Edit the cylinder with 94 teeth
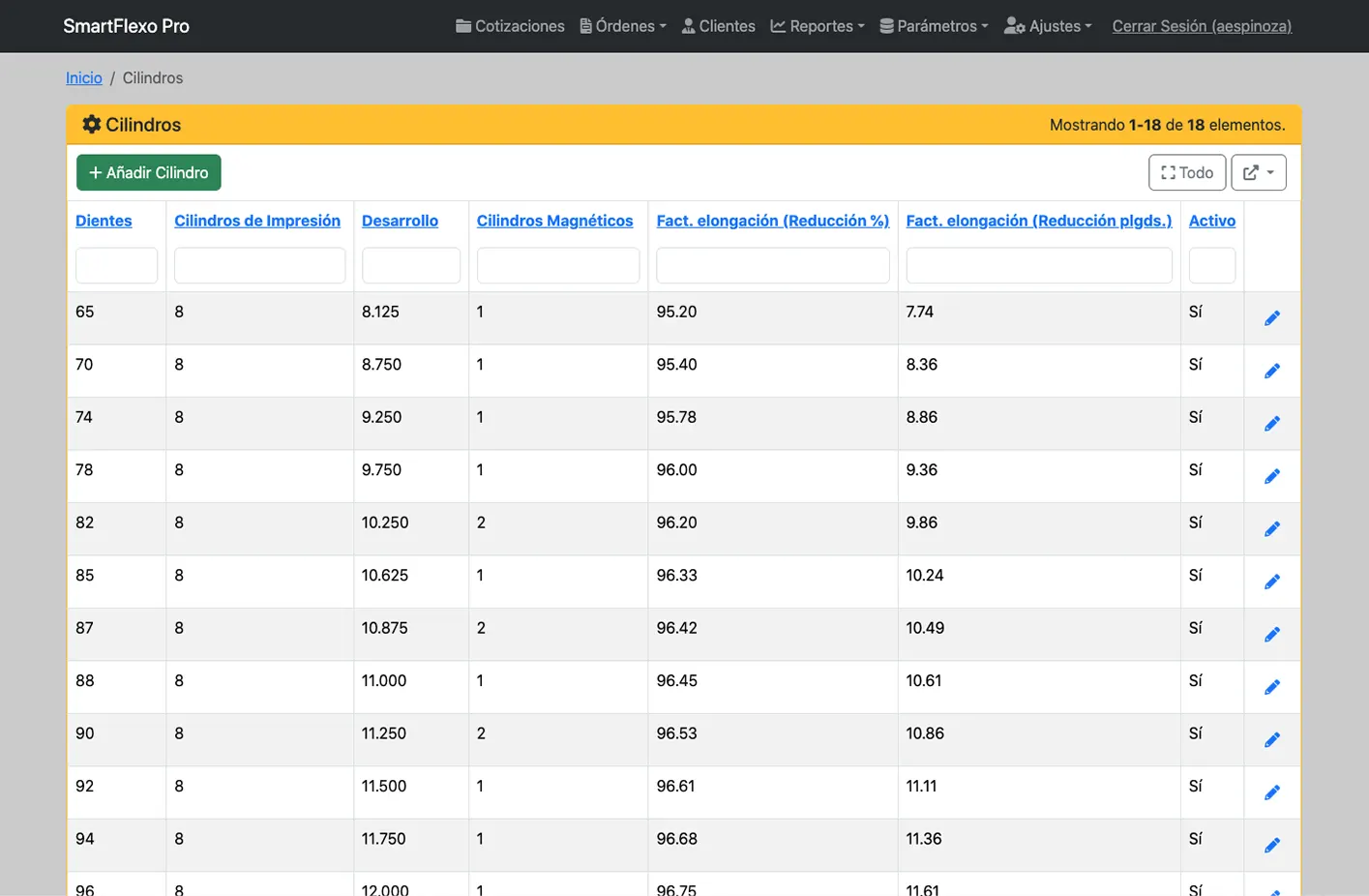Viewport: 1369px width, 896px height. pyautogui.click(x=1271, y=846)
